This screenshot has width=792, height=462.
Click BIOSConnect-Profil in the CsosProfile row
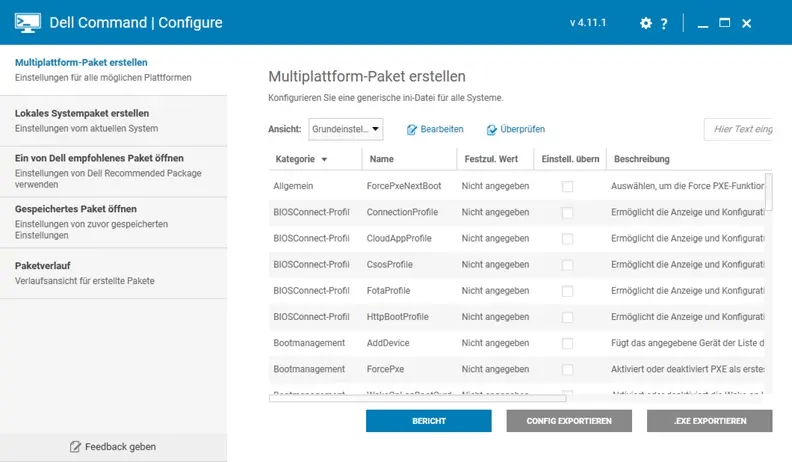point(311,265)
